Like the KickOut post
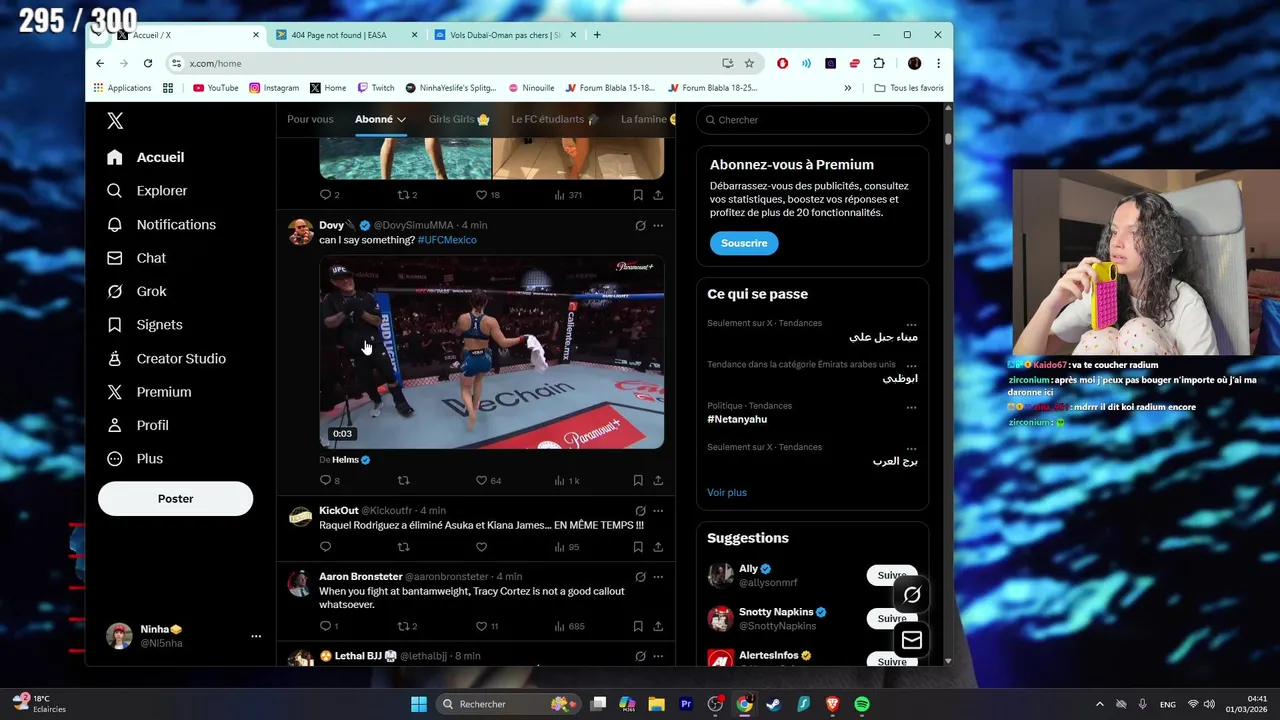The image size is (1280, 720). [481, 547]
